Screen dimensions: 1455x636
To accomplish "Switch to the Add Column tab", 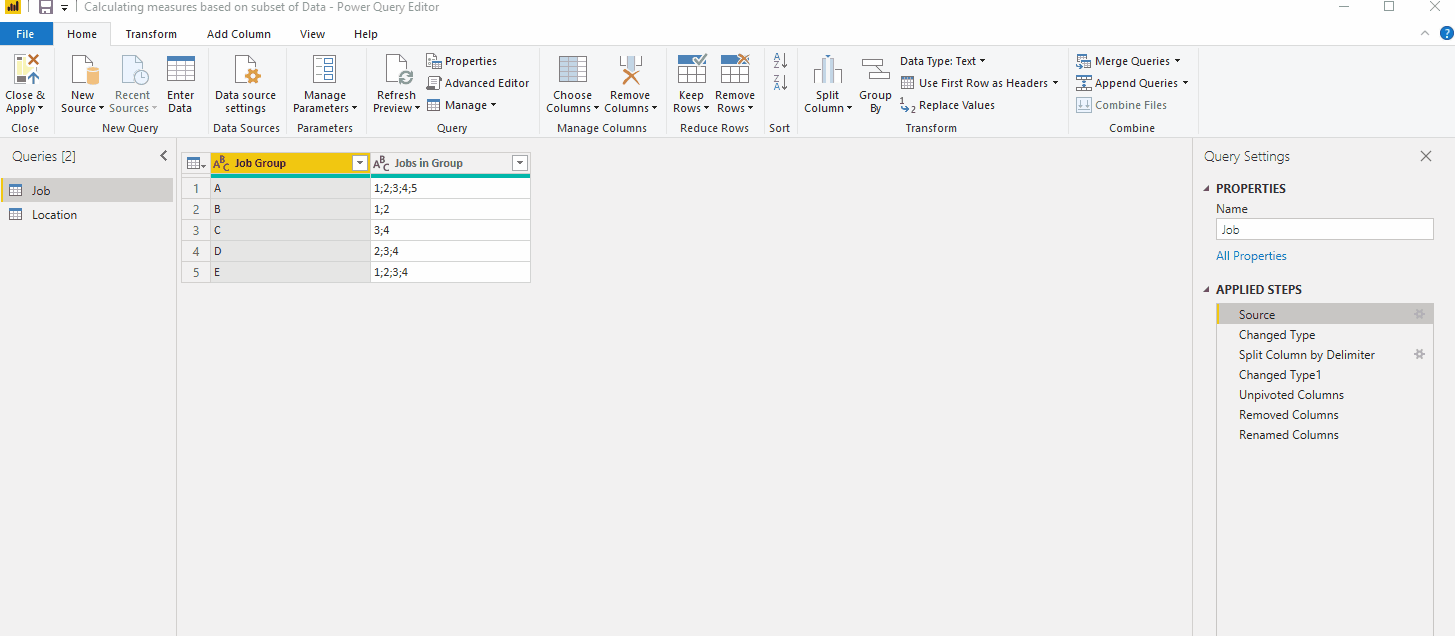I will pos(239,34).
